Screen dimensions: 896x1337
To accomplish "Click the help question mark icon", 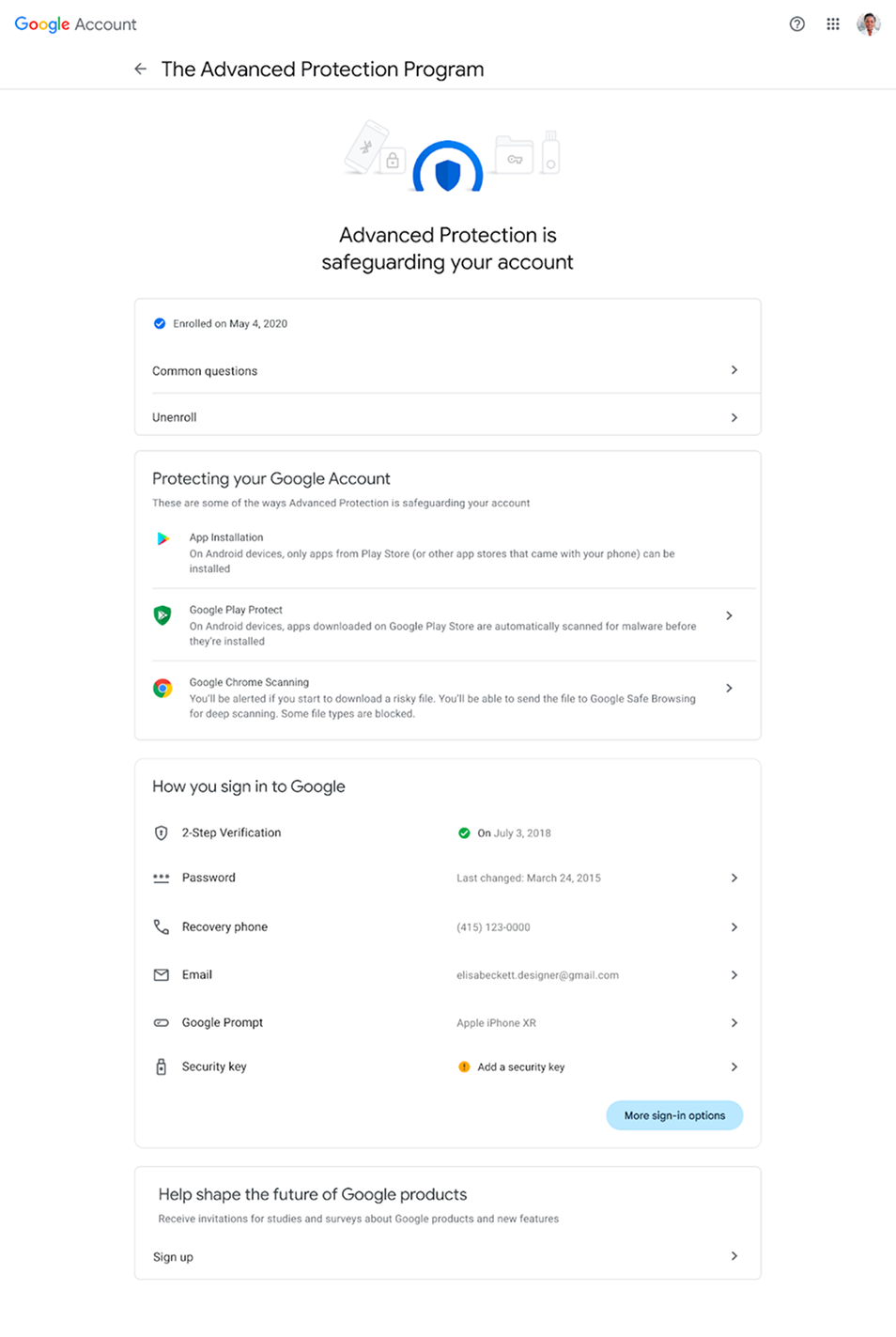I will point(796,23).
